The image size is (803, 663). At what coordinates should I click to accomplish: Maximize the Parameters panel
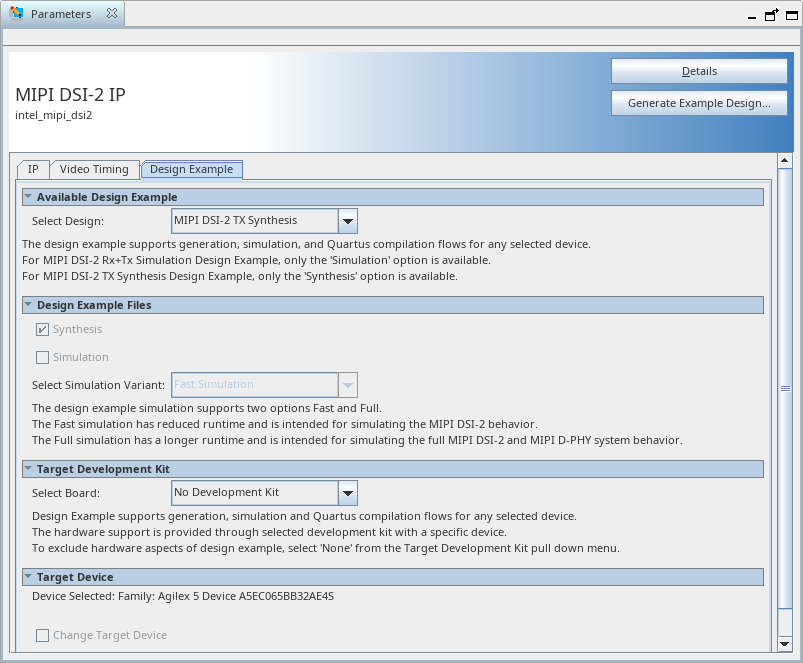792,15
